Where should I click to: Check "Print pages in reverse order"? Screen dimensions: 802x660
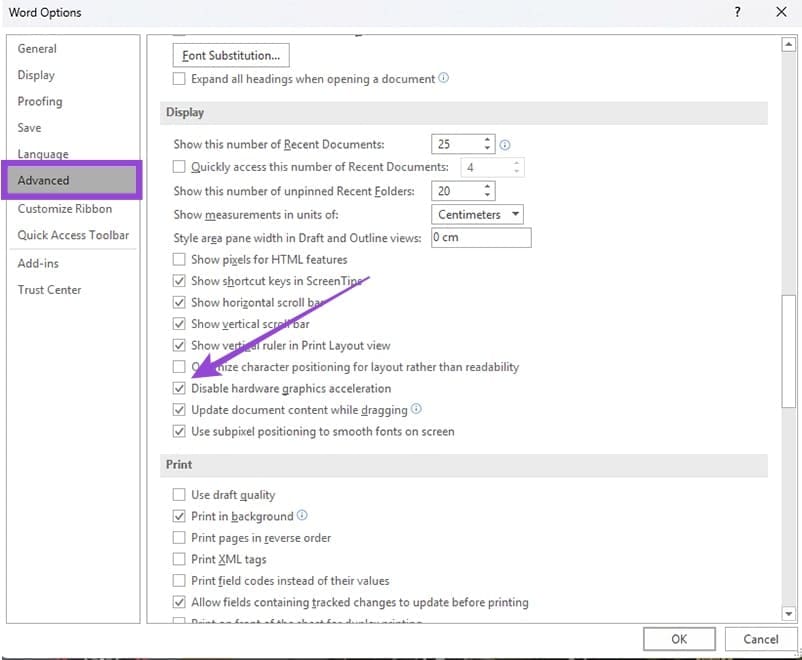point(179,537)
